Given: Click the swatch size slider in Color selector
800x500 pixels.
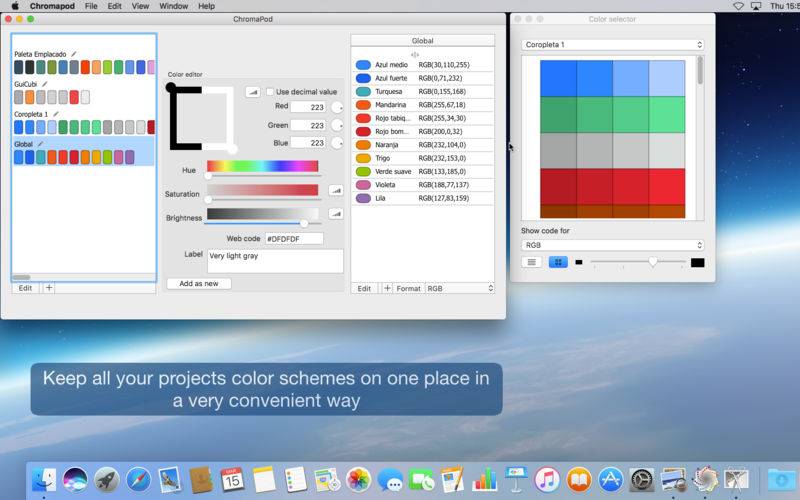Looking at the screenshot, I should tap(638, 262).
